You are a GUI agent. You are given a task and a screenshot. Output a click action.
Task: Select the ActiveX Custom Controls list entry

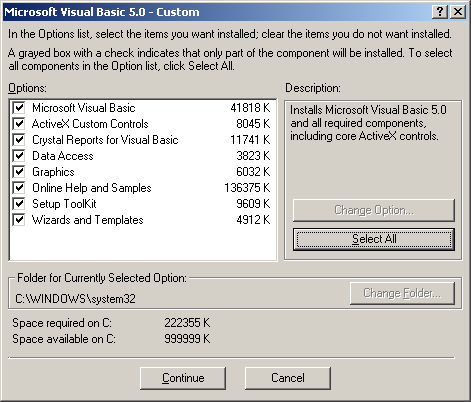tap(143, 124)
